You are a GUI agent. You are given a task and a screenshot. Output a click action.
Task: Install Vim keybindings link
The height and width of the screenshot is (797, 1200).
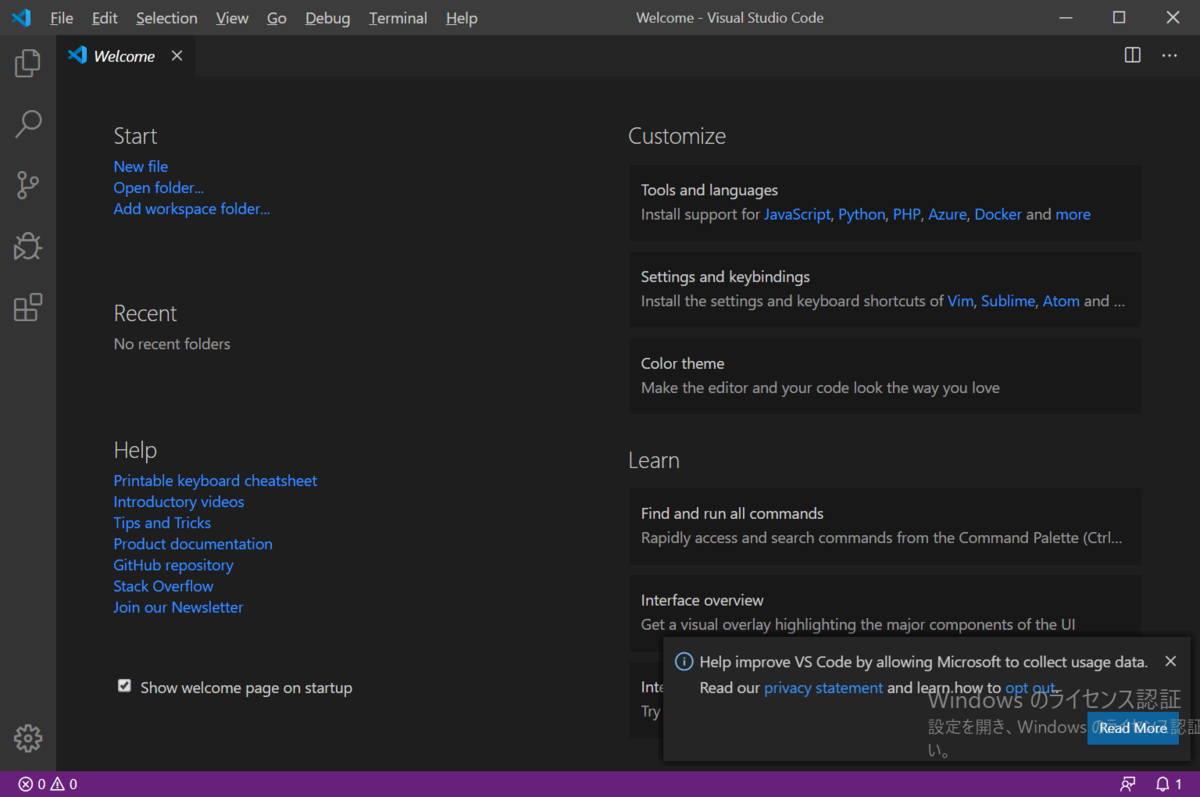(x=960, y=301)
